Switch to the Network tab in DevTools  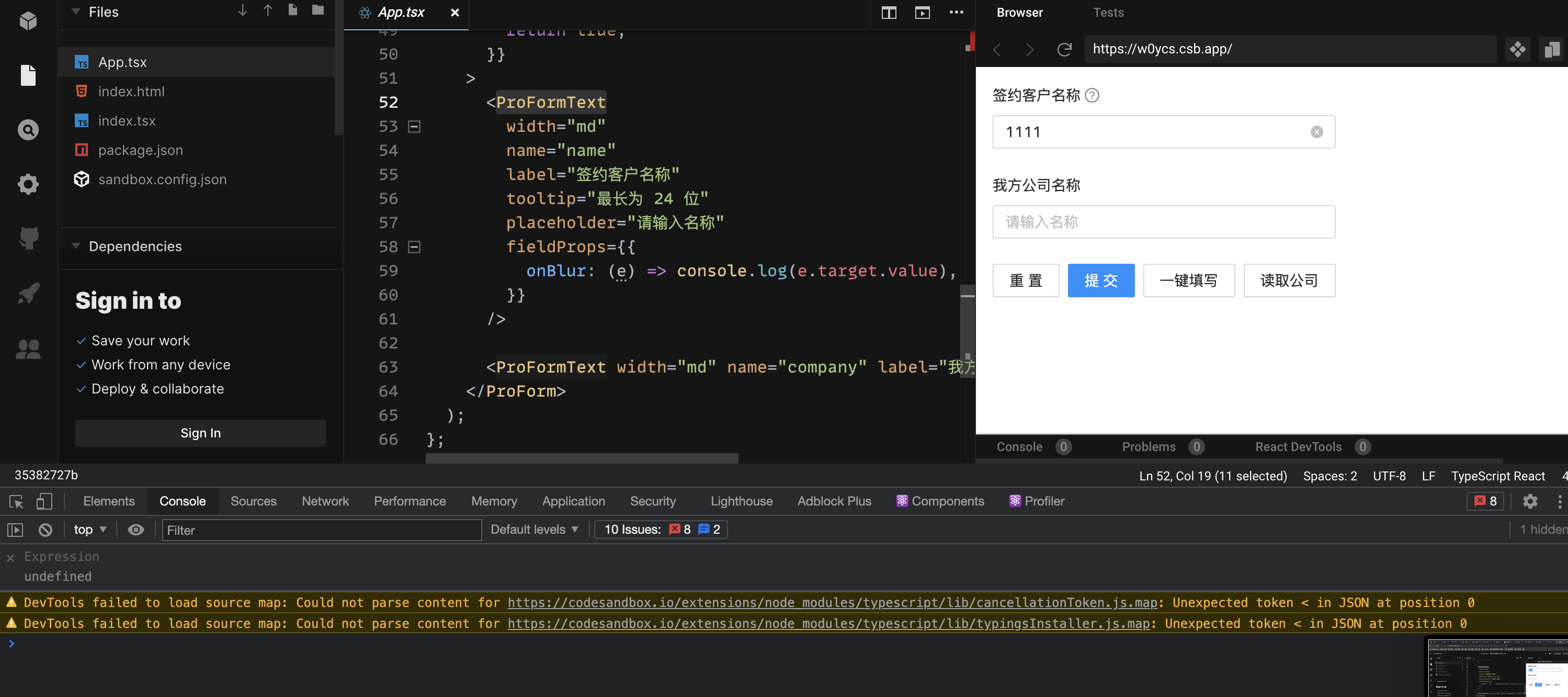[x=325, y=501]
